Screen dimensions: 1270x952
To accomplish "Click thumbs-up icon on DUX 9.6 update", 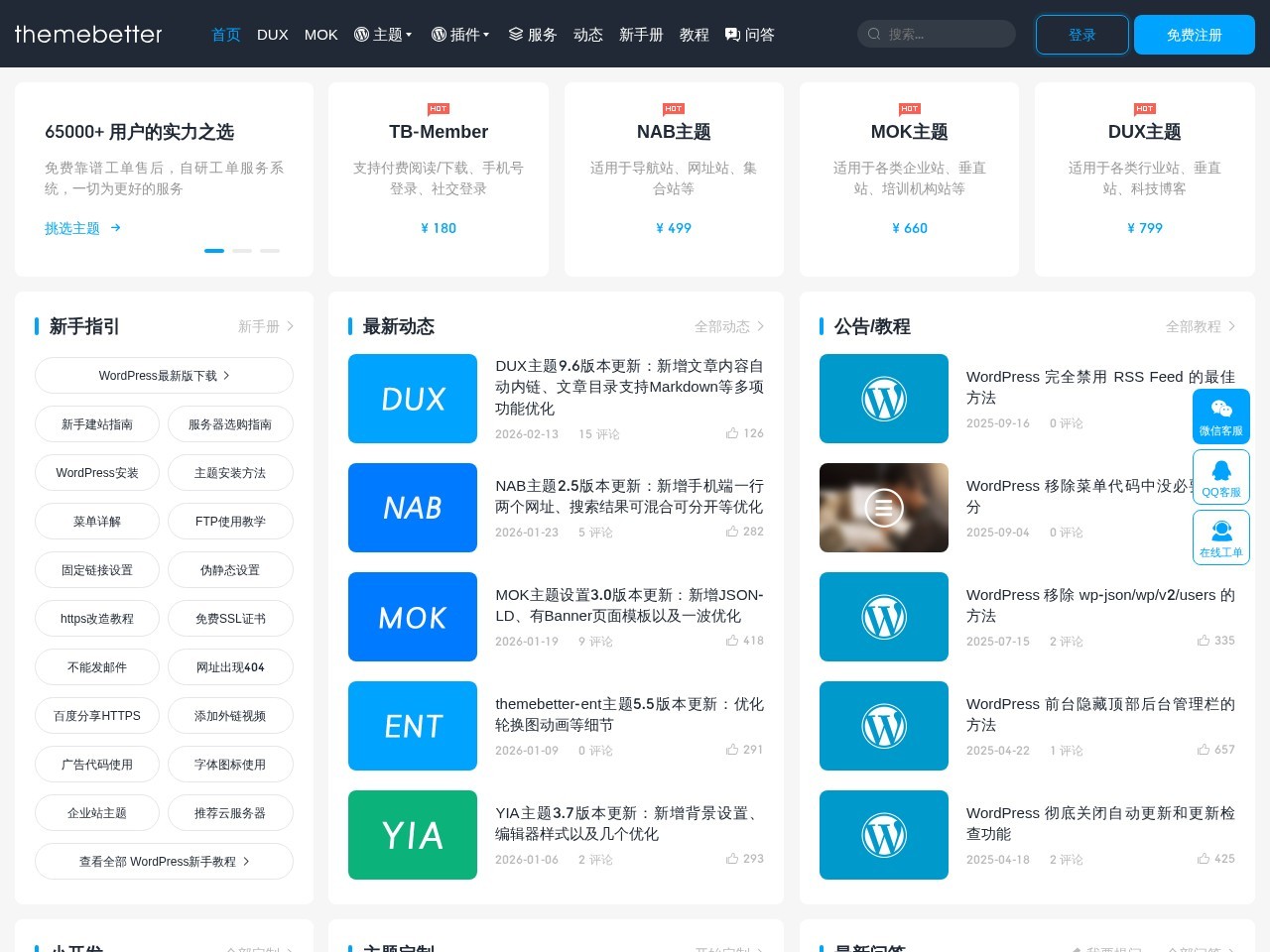I will pos(732,433).
